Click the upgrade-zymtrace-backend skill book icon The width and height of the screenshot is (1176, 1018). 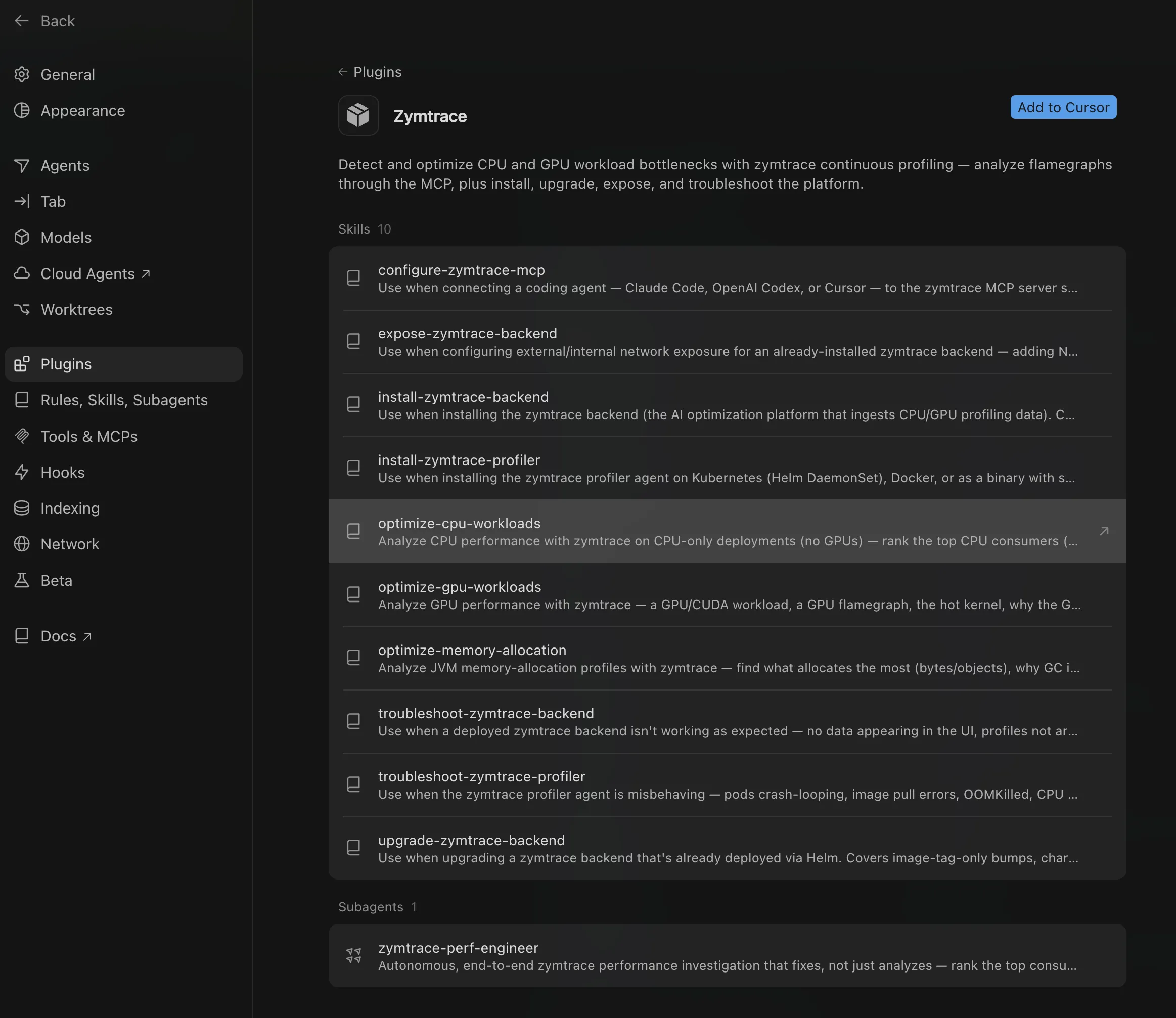tap(353, 848)
